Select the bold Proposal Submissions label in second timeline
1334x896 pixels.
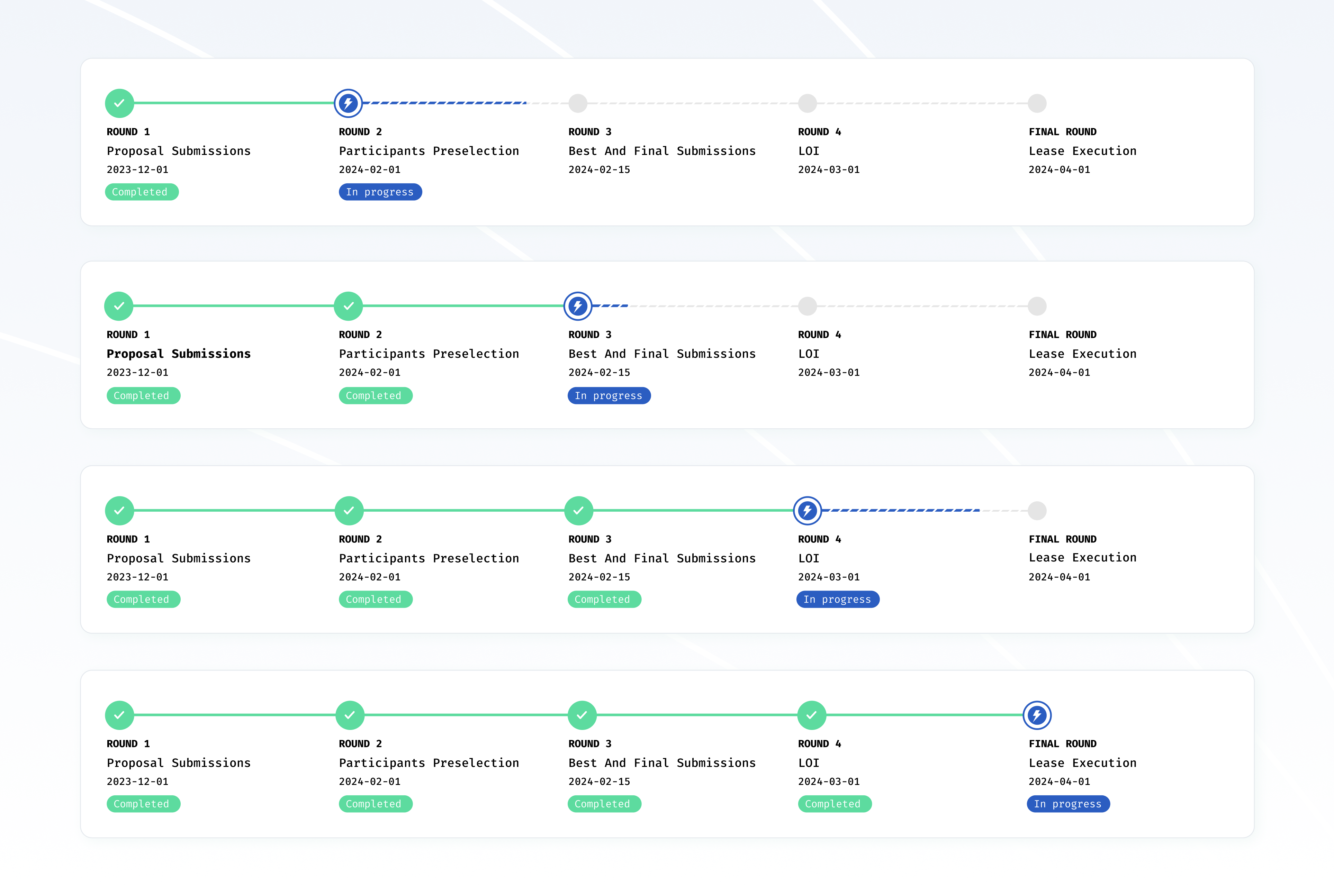point(179,353)
